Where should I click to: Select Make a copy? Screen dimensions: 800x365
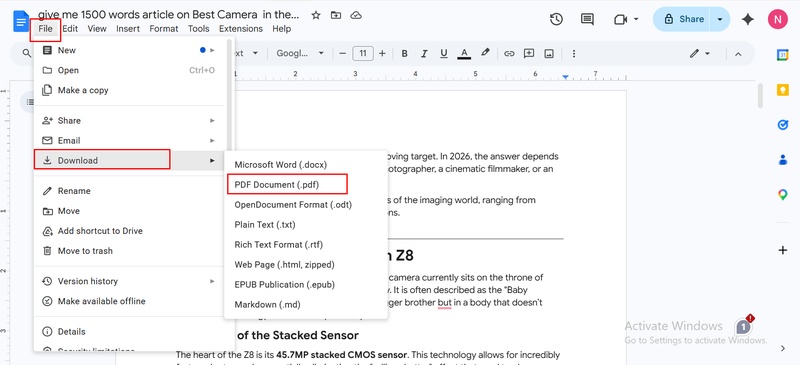[130, 90]
